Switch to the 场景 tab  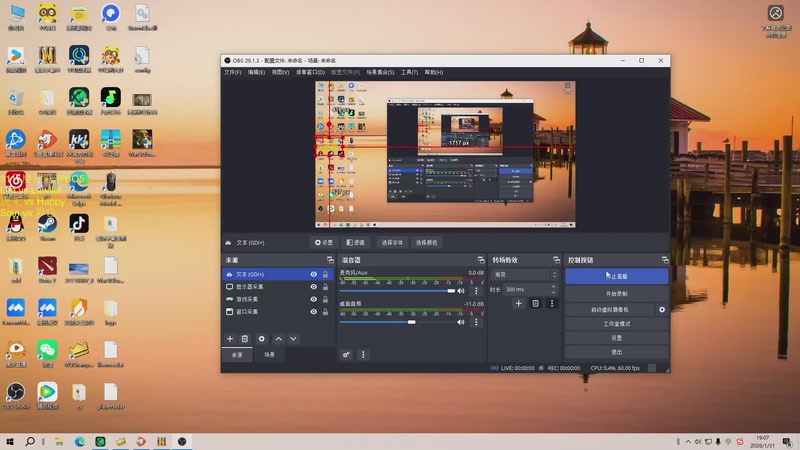pos(269,355)
